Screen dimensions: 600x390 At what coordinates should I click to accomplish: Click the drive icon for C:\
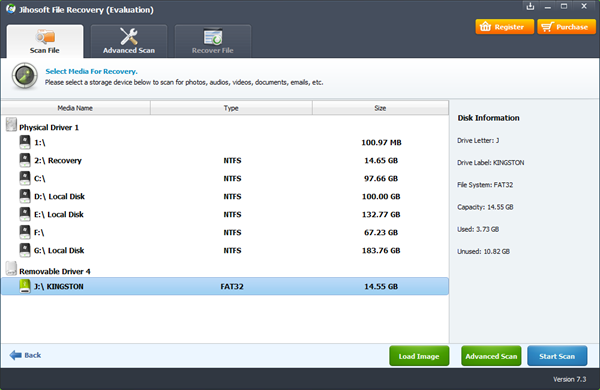click(x=25, y=178)
